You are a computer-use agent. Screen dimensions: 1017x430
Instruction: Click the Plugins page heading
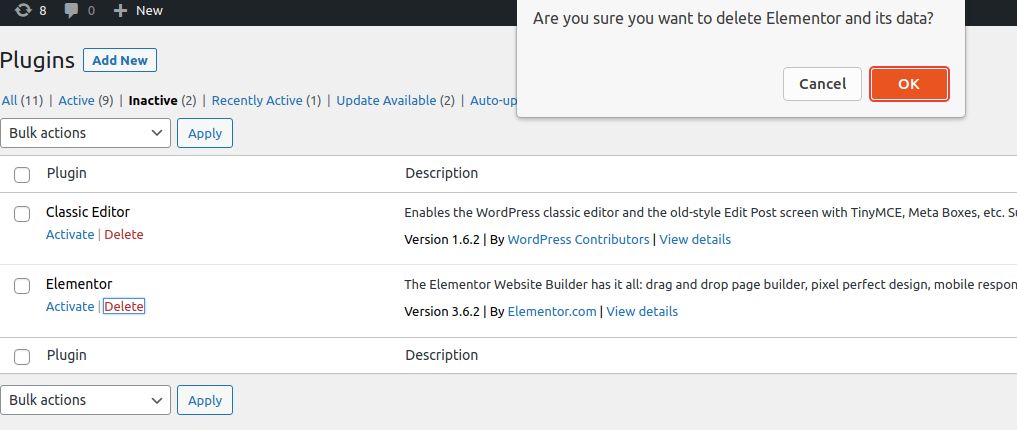coord(38,60)
